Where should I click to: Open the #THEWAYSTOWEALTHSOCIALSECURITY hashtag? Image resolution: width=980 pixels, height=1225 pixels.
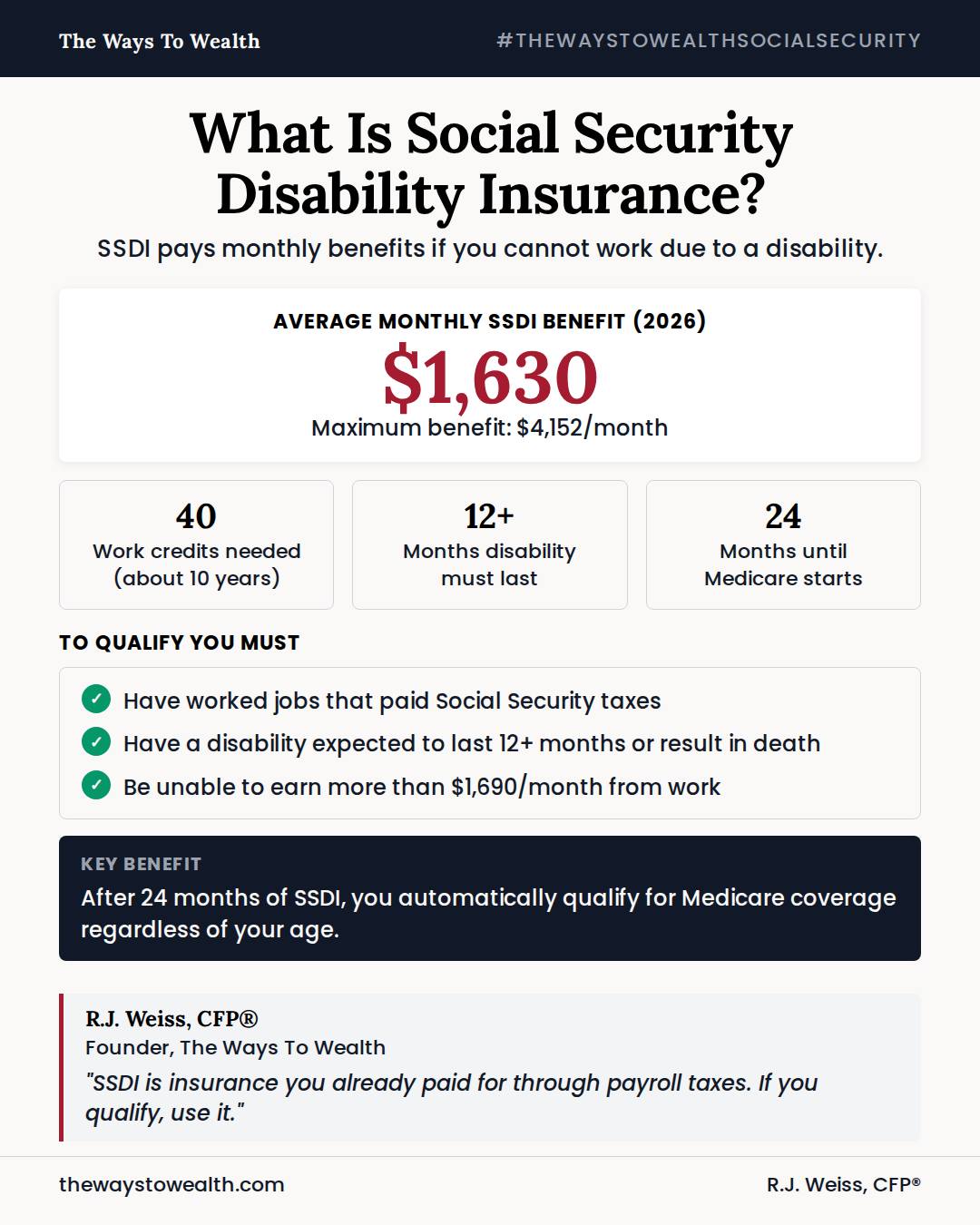coord(709,41)
